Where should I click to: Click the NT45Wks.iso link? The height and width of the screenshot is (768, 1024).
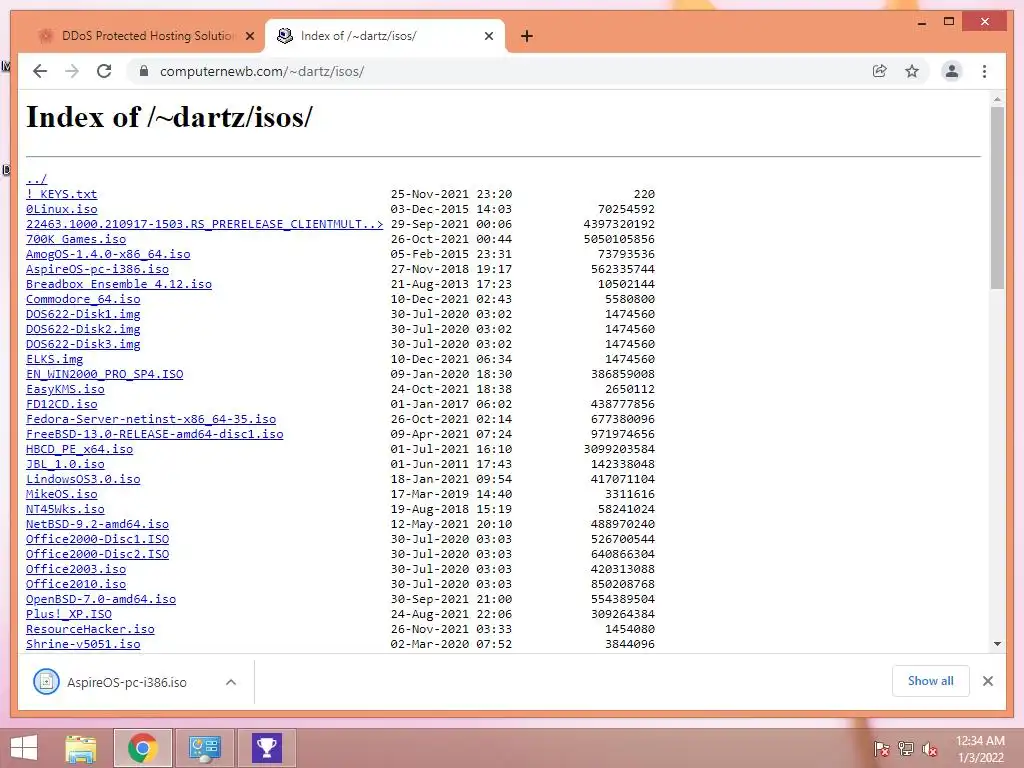tap(65, 509)
